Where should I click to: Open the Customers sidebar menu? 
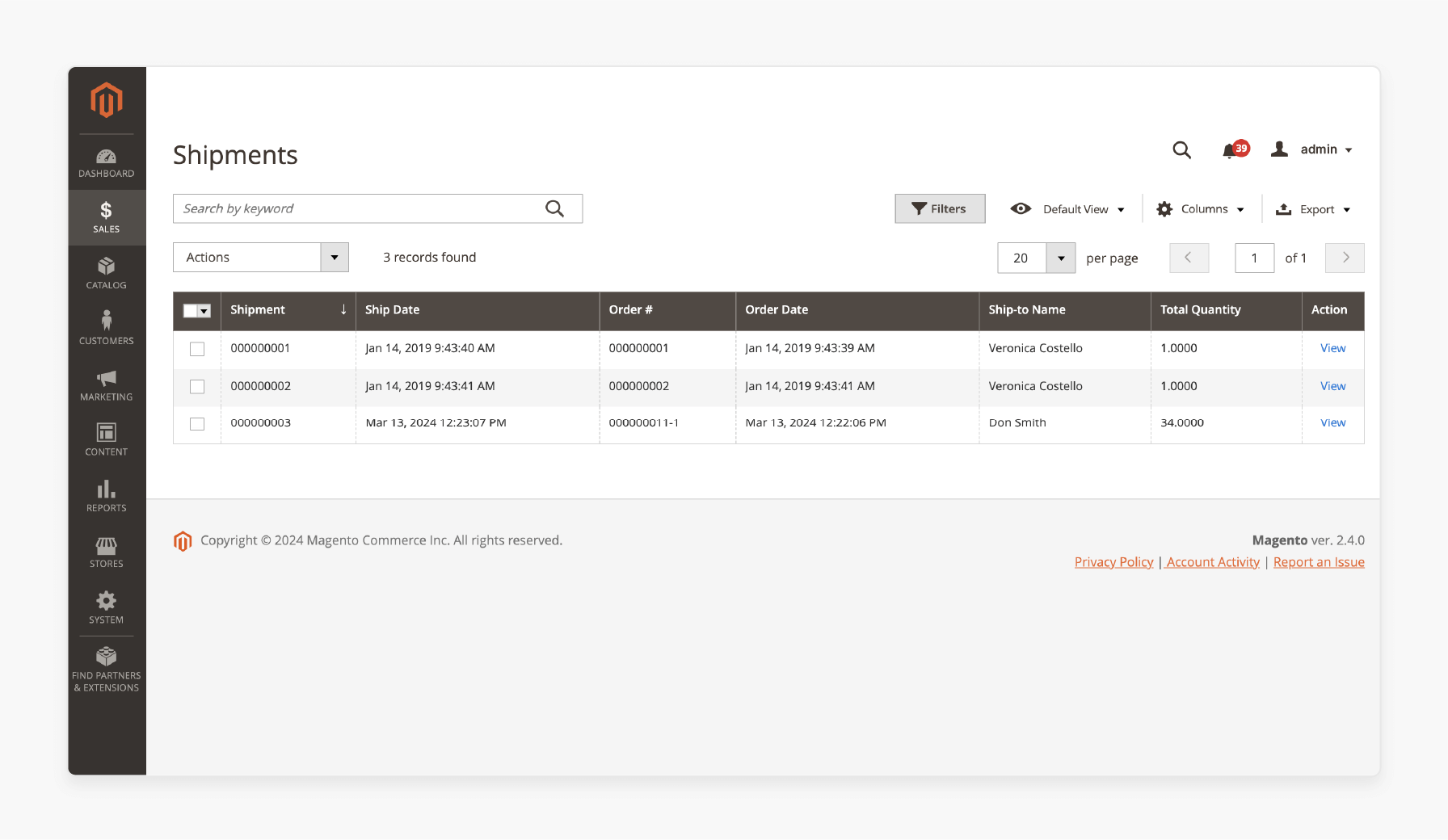(x=107, y=329)
